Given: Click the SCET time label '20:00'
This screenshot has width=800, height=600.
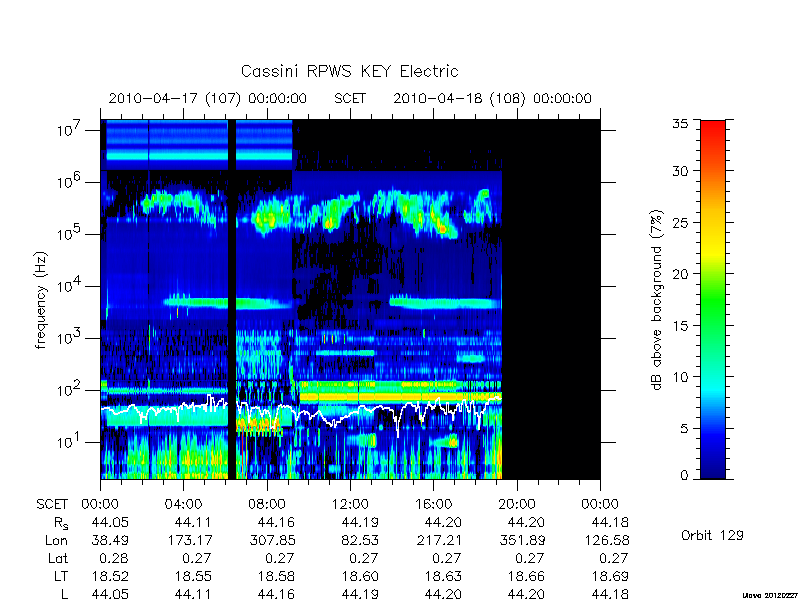Looking at the screenshot, I should (517, 504).
